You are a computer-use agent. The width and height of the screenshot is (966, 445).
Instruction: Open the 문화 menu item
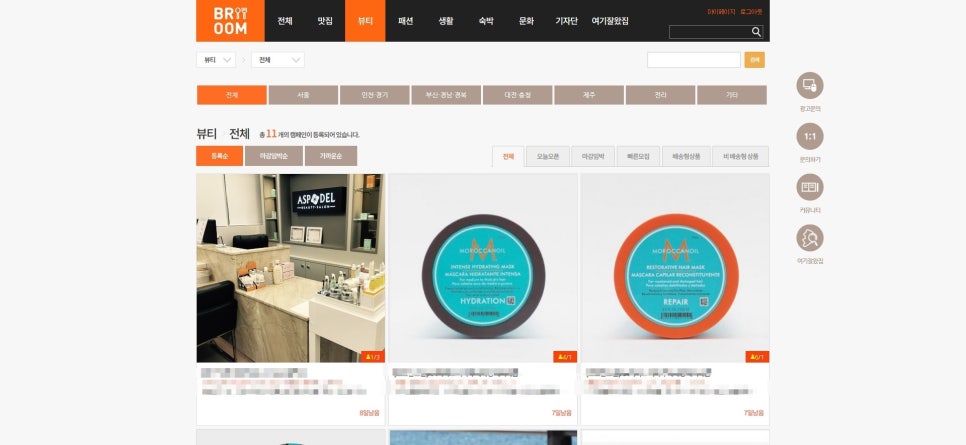click(526, 21)
